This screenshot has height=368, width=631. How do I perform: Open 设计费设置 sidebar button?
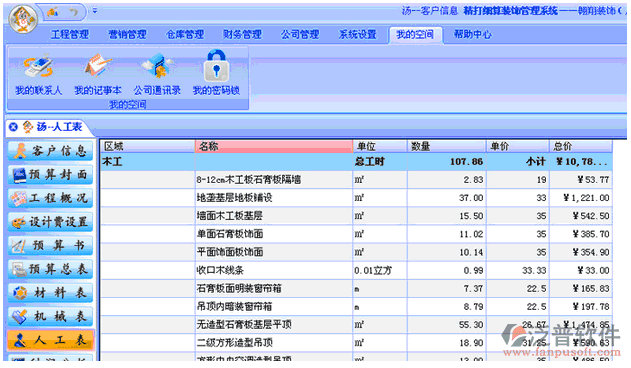(50, 222)
